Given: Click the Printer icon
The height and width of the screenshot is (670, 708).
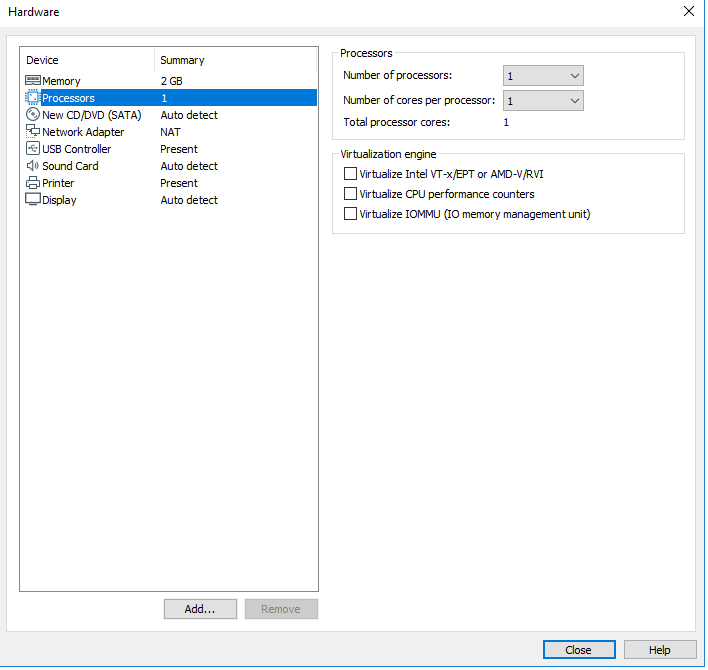Looking at the screenshot, I should (x=33, y=183).
